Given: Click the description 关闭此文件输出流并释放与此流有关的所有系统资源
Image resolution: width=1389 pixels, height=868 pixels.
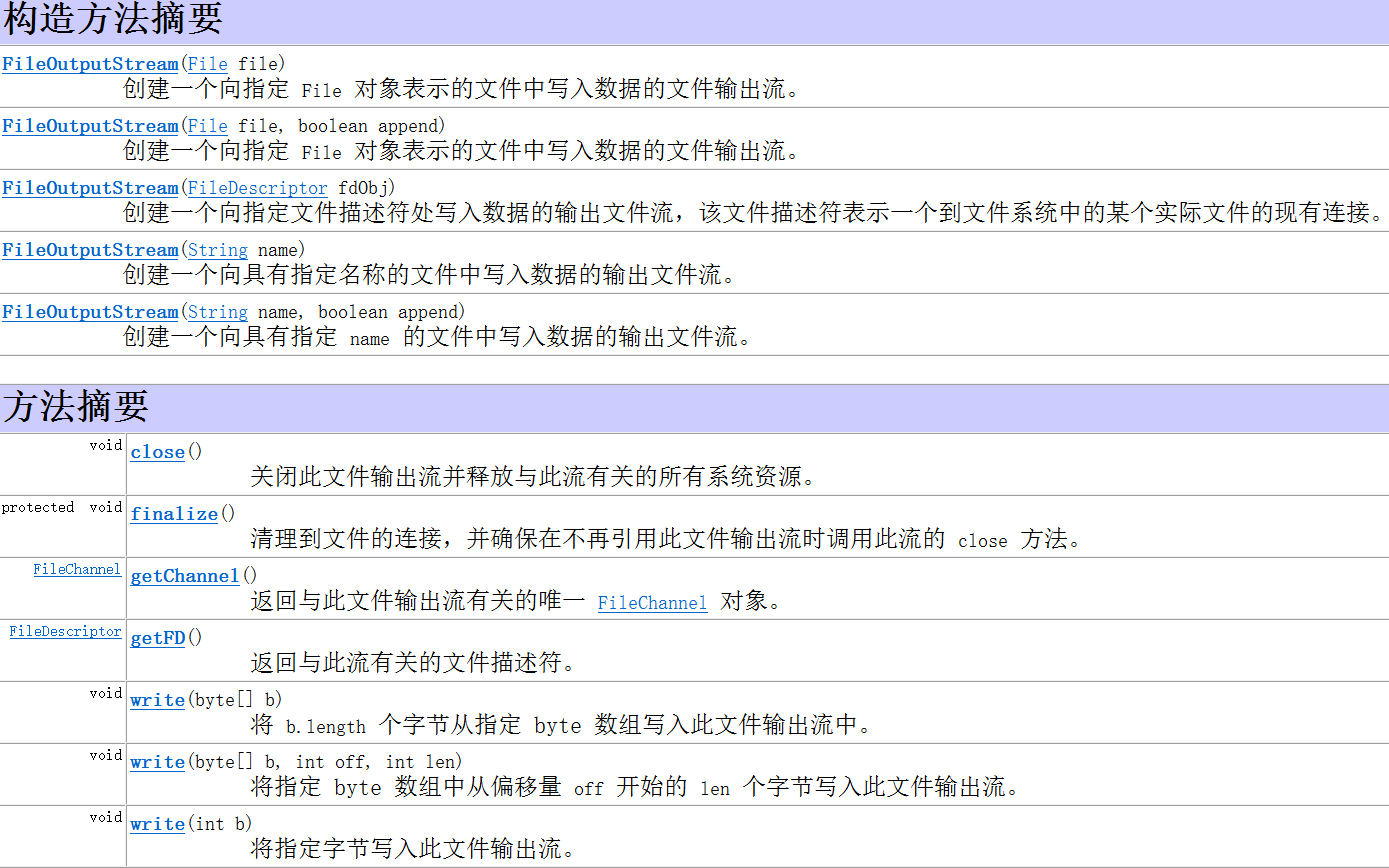Looking at the screenshot, I should 534,477.
